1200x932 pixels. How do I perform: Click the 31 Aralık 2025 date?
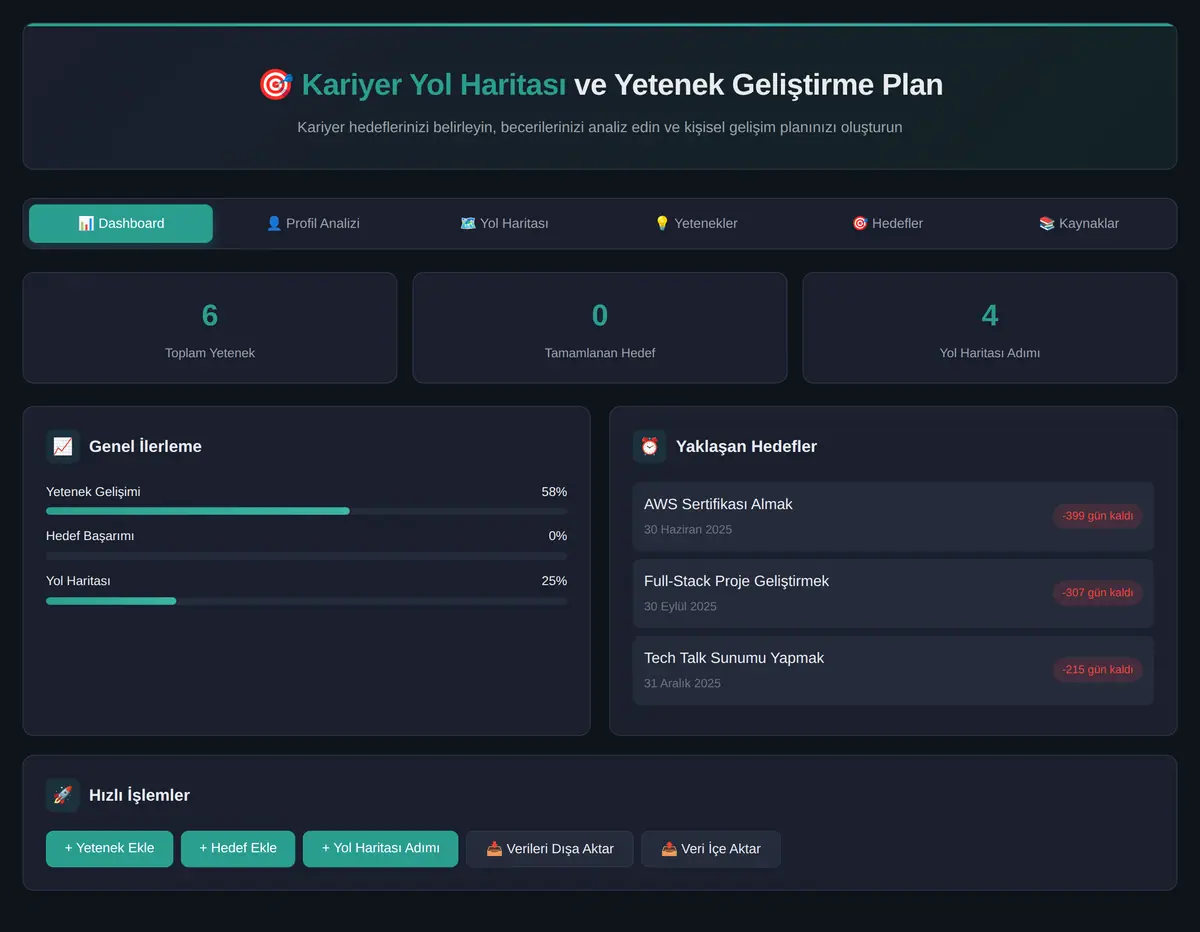[x=682, y=684]
